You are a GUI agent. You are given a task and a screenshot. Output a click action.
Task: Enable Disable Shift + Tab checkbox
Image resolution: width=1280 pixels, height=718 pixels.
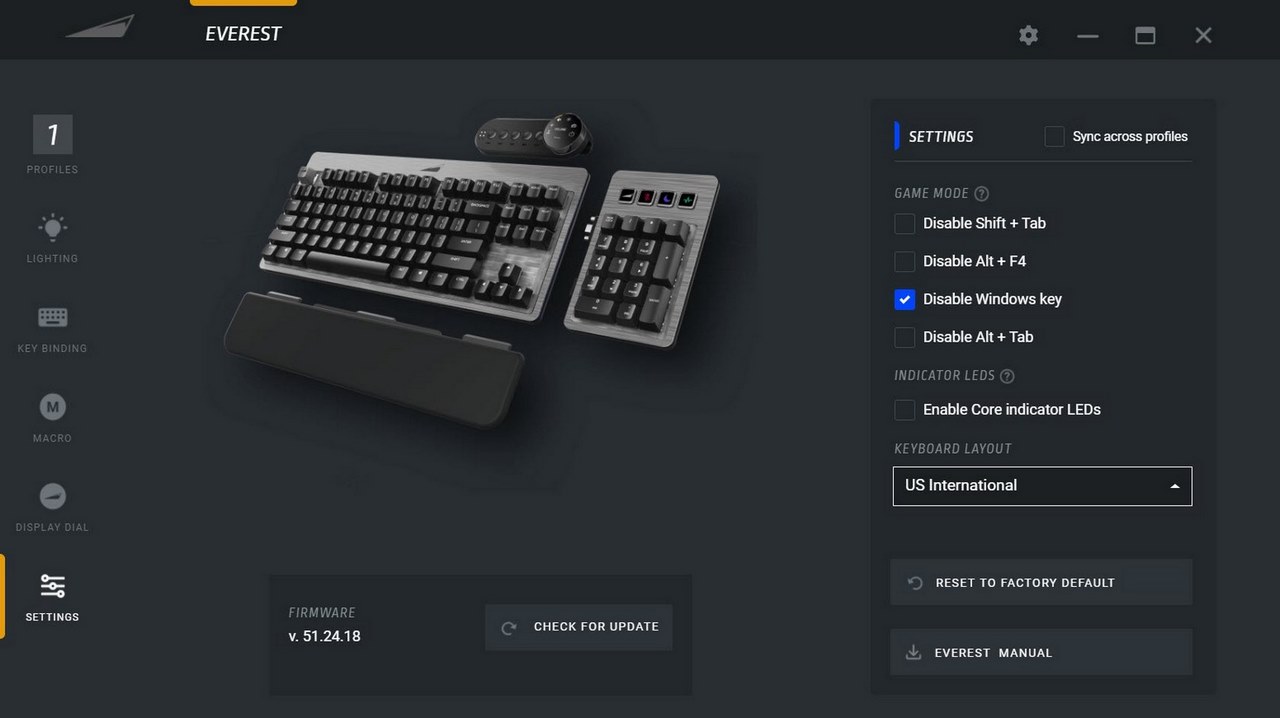[x=904, y=223]
